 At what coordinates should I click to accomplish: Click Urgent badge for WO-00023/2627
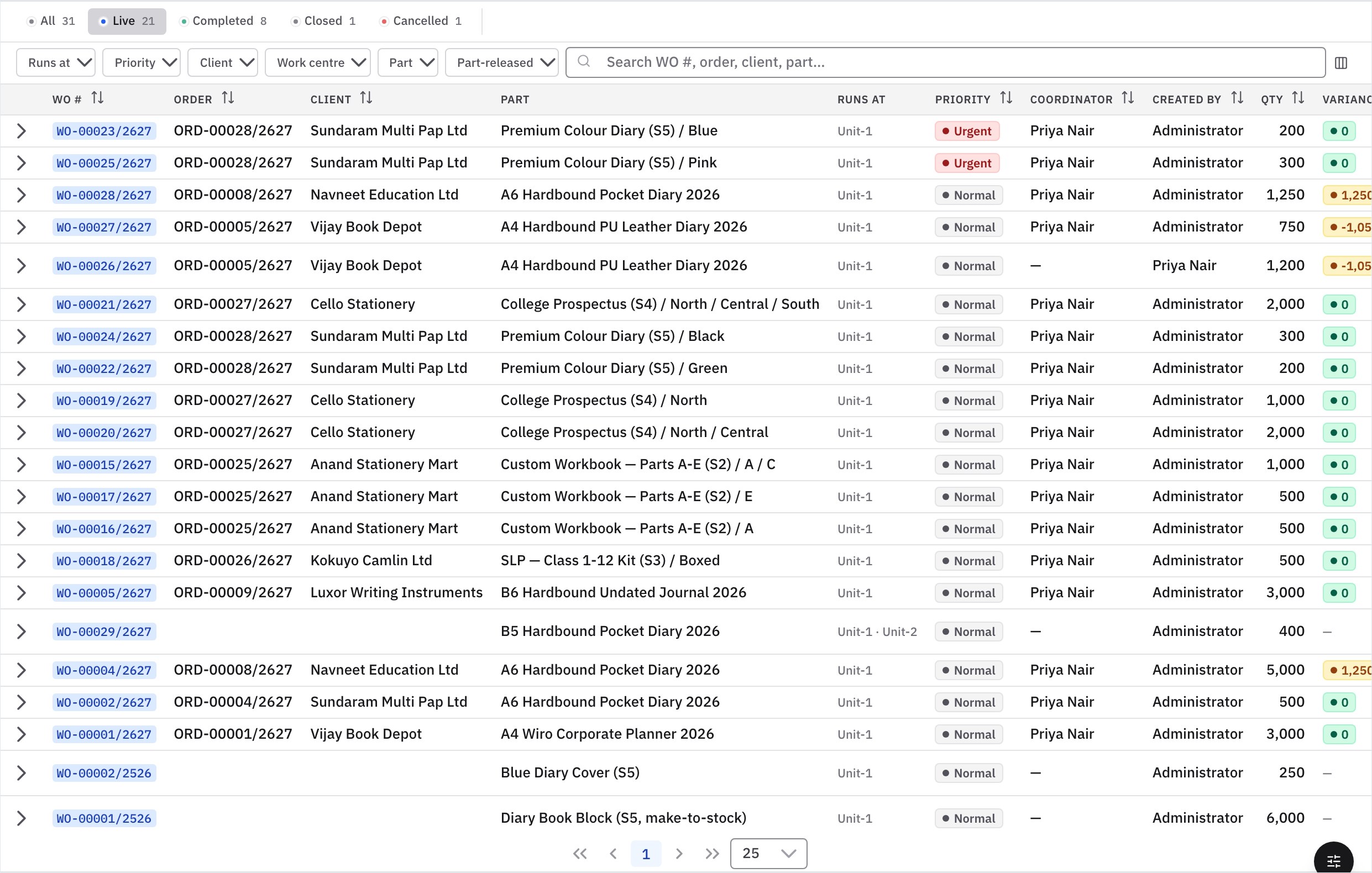[x=967, y=131]
